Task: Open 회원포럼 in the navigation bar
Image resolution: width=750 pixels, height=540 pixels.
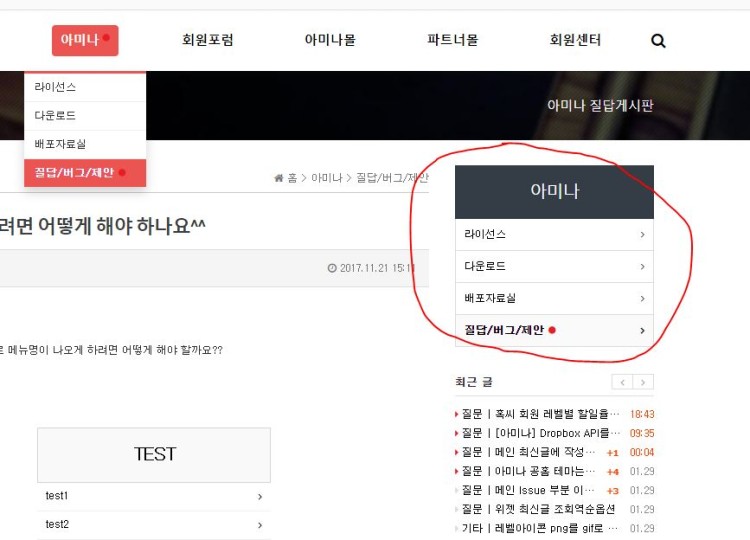Action: [x=208, y=41]
